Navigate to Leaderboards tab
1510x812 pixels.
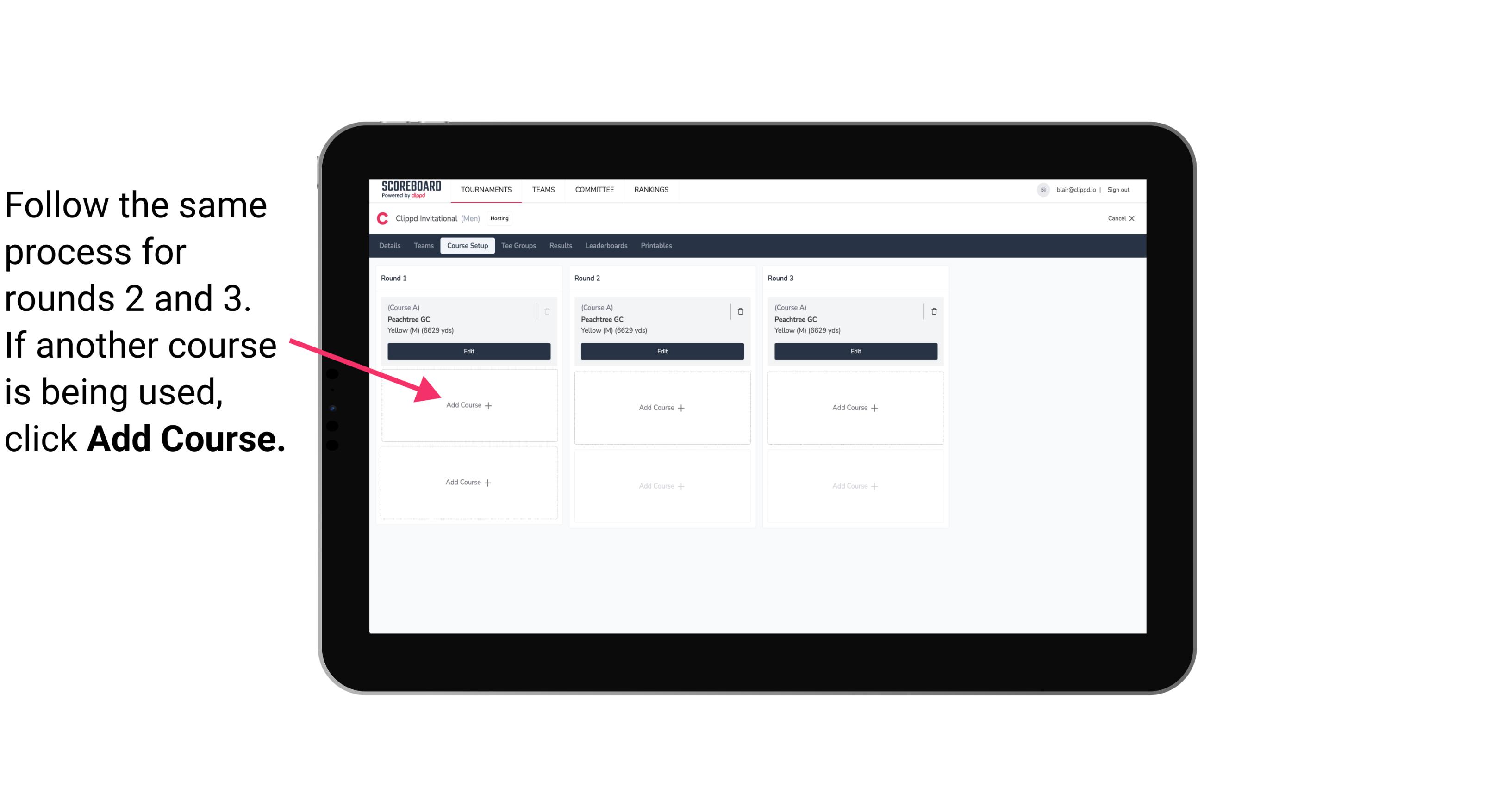(605, 246)
